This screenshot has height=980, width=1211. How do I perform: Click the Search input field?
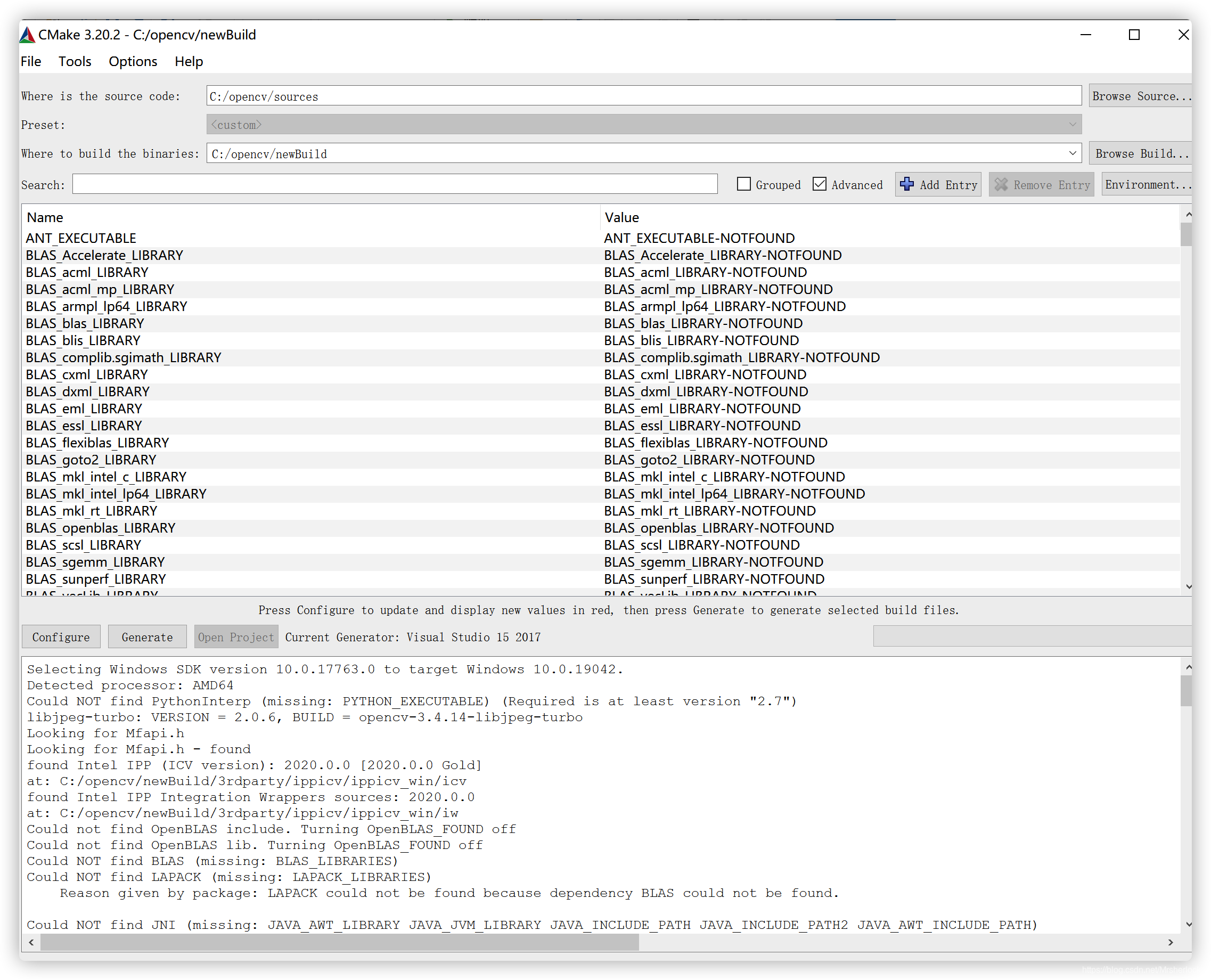395,184
